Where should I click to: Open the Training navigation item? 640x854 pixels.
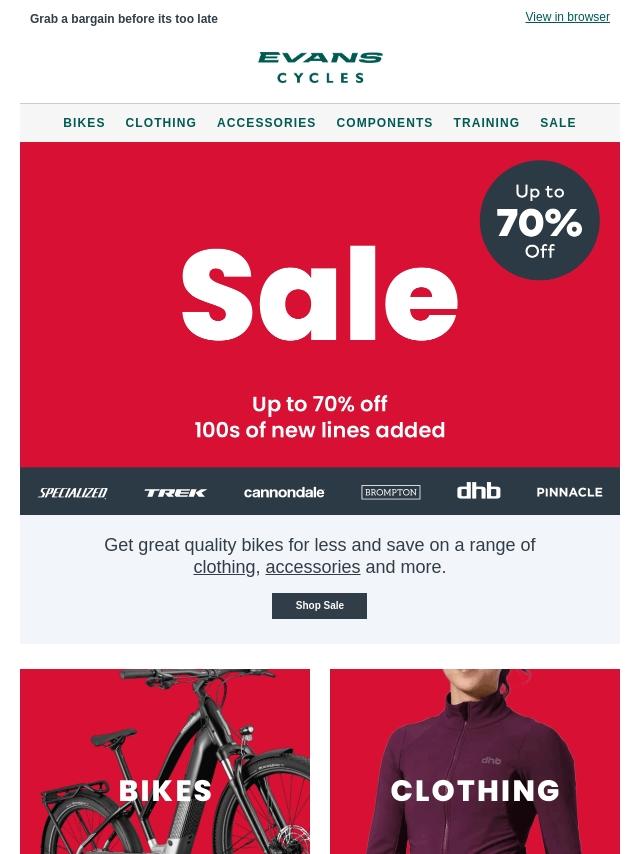[x=486, y=123]
